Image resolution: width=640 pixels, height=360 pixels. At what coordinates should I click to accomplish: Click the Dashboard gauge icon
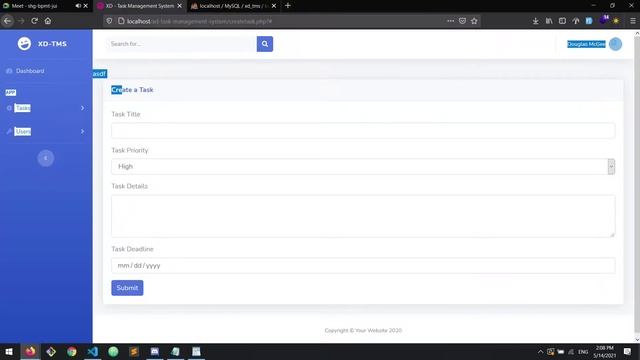pyautogui.click(x=9, y=71)
